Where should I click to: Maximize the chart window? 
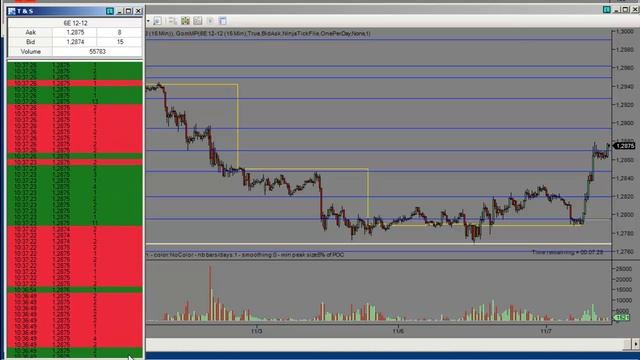pyautogui.click(x=626, y=9)
